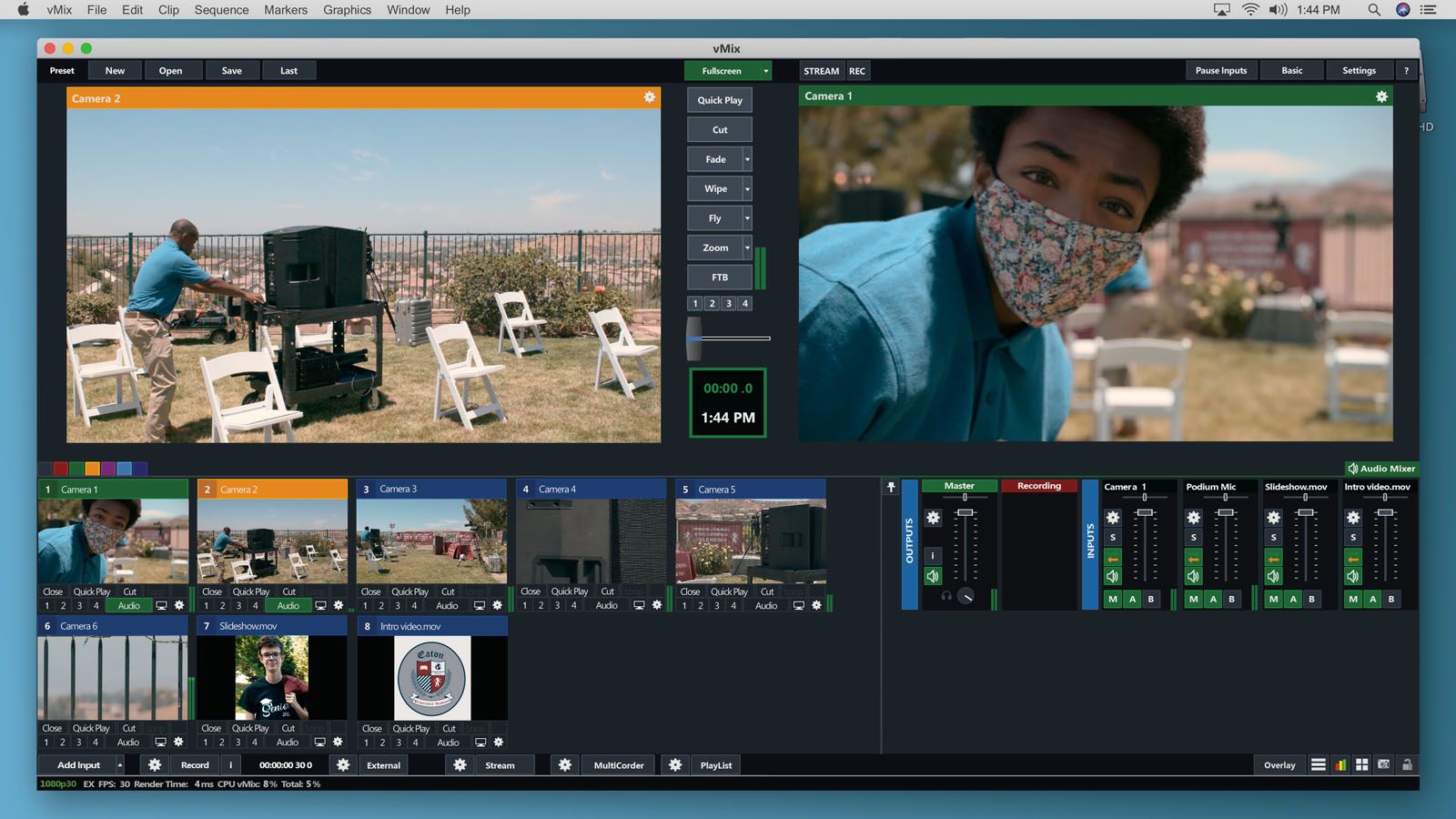
Task: Expand the Add Input arrow menu
Action: point(119,765)
